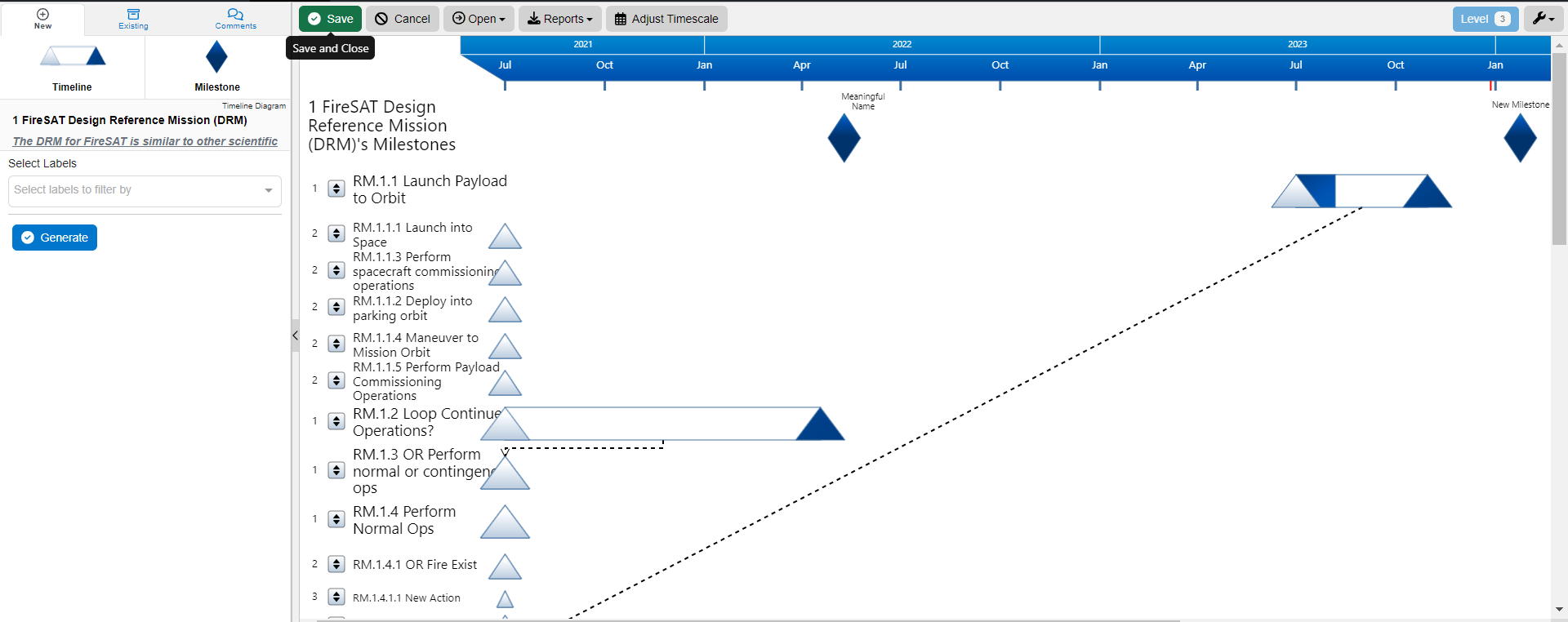
Task: Click the reorder stepper for RM.1.4.1 OR Fire Exist
Action: point(336,564)
